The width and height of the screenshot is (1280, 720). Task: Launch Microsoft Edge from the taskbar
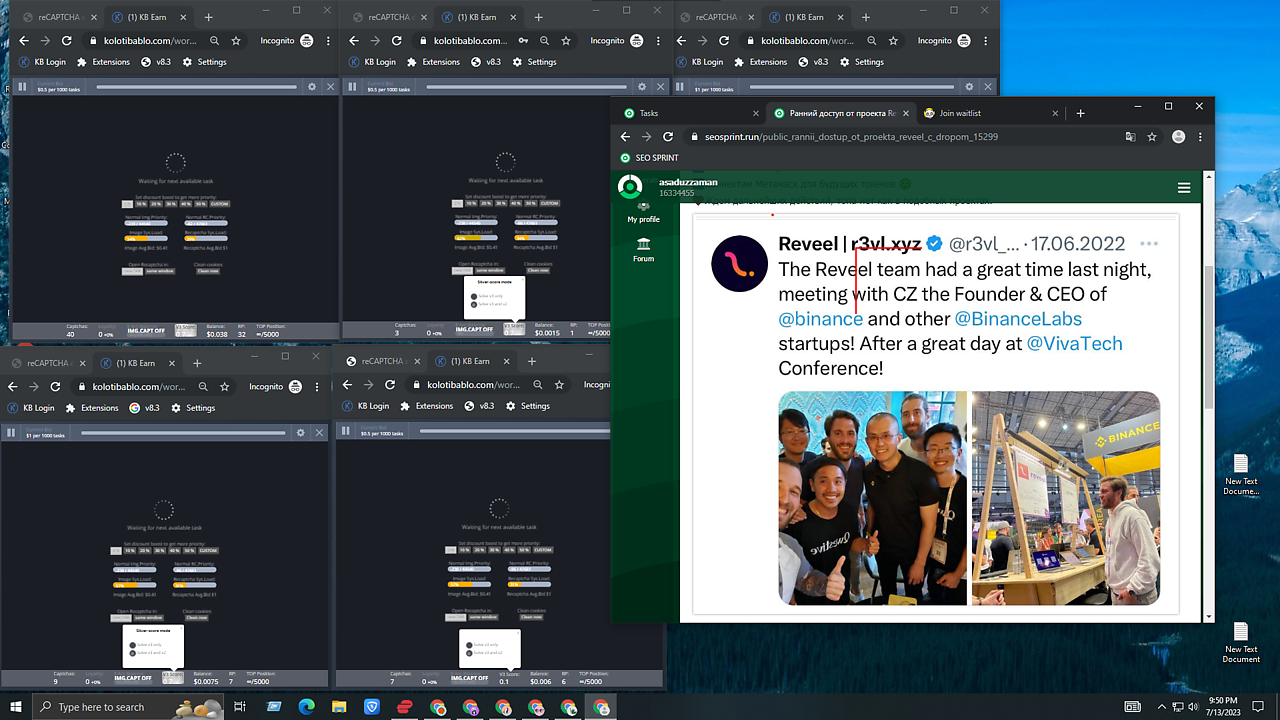point(307,707)
